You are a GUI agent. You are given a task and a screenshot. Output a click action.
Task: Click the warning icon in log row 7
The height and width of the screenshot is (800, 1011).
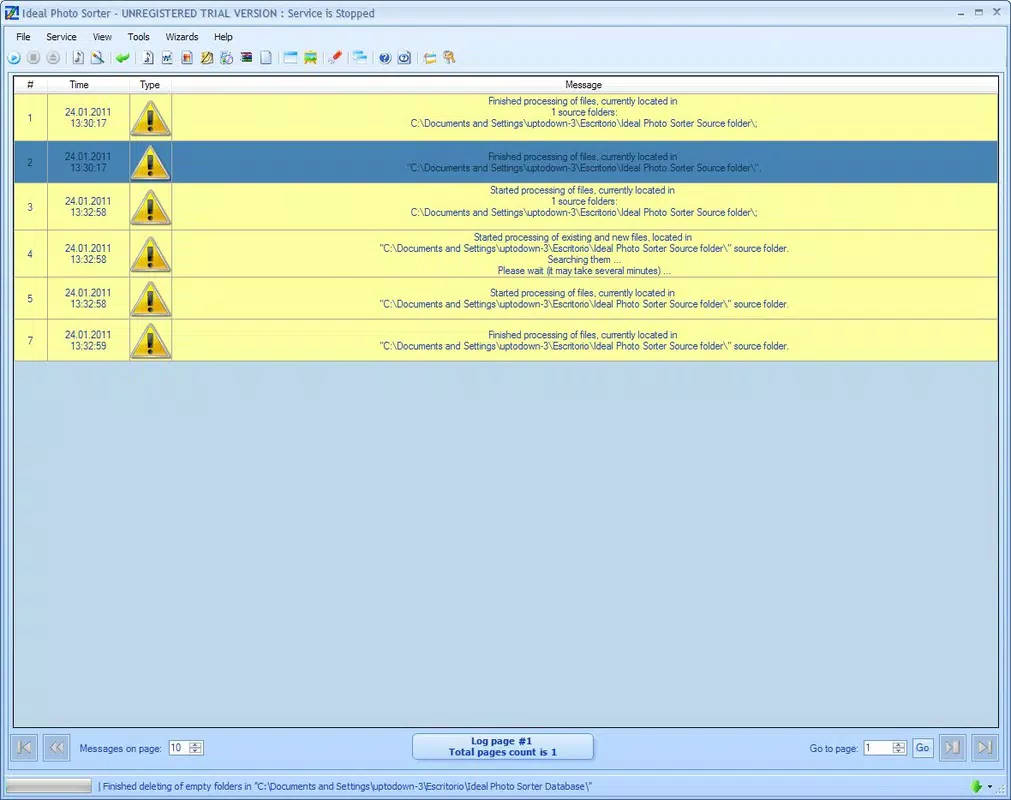(x=150, y=340)
